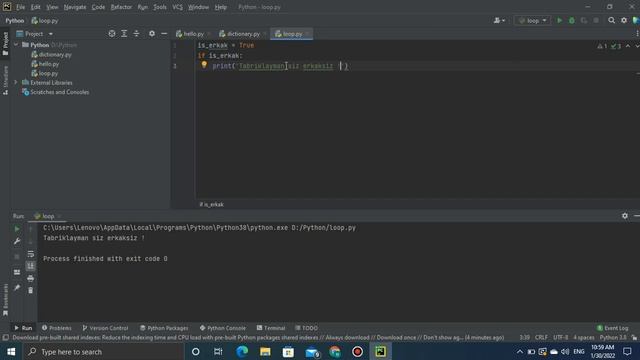The height and width of the screenshot is (360, 640).
Task: Open Project panel options gear
Action: coord(152,34)
